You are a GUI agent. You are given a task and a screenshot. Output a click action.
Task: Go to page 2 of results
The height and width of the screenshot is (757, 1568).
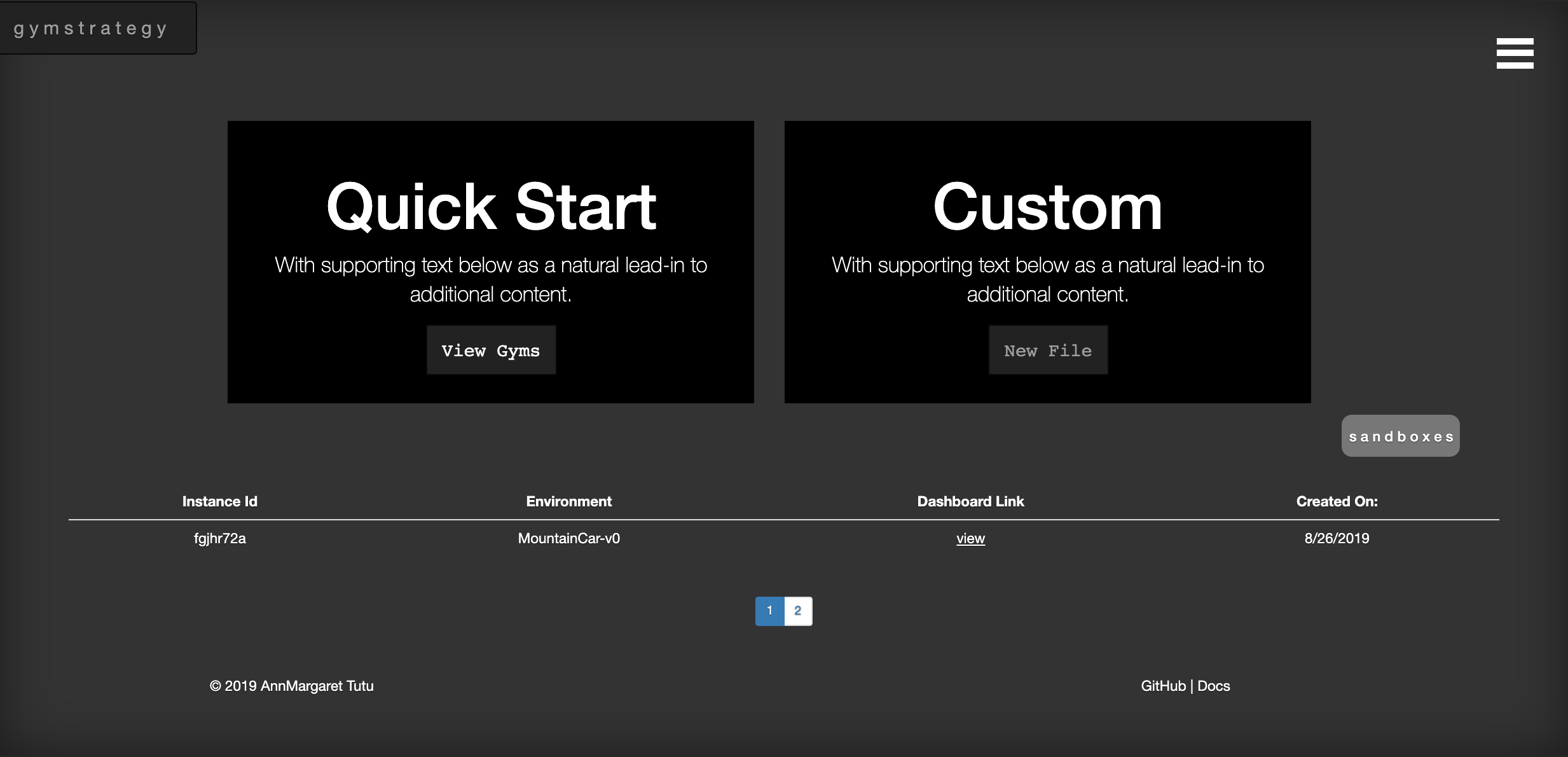coord(798,611)
